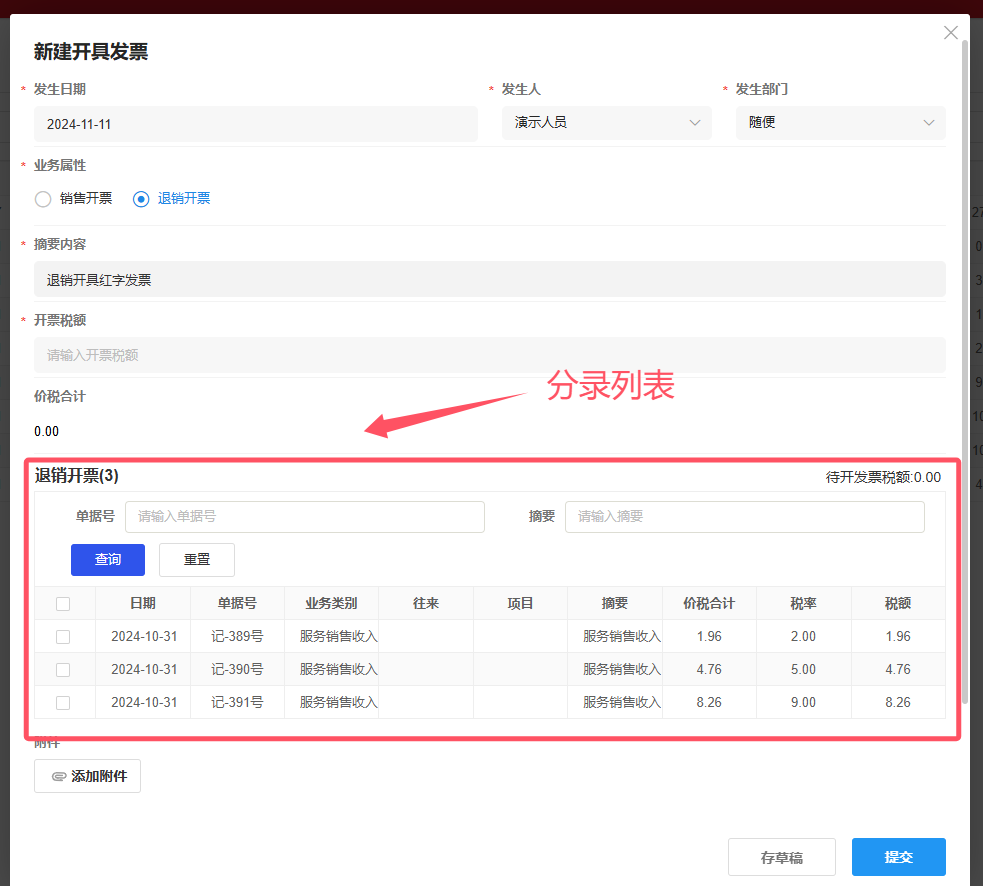983x886 pixels.
Task: Submit the invoice with 提交 button
Action: tap(898, 857)
